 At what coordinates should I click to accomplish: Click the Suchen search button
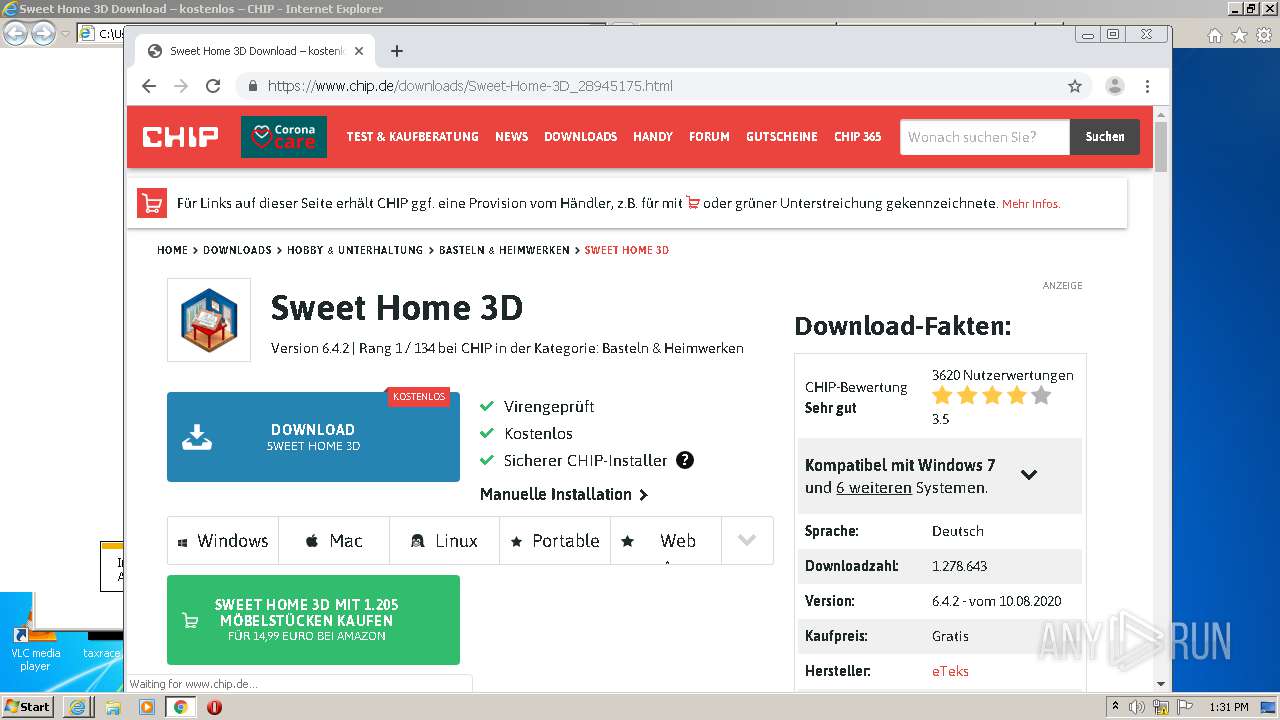pos(1105,137)
